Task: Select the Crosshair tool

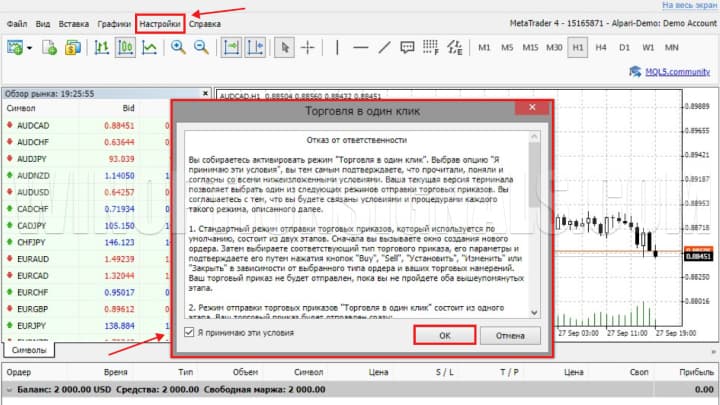Action: (308, 47)
